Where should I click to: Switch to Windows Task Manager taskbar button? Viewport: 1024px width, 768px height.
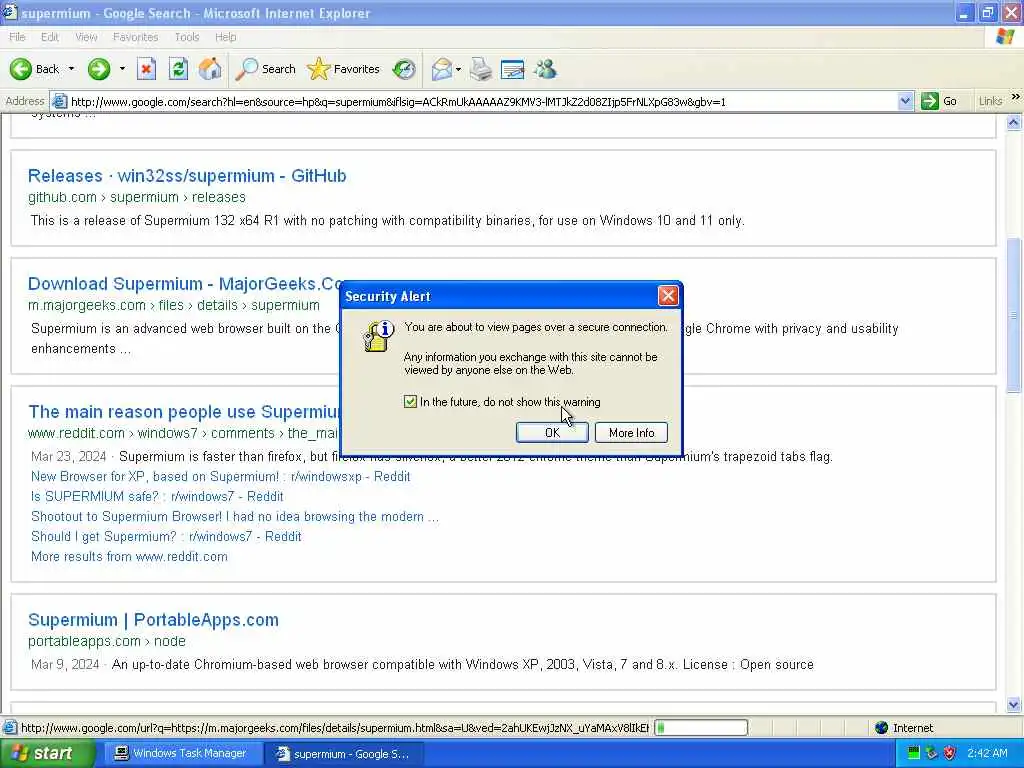[183, 754]
